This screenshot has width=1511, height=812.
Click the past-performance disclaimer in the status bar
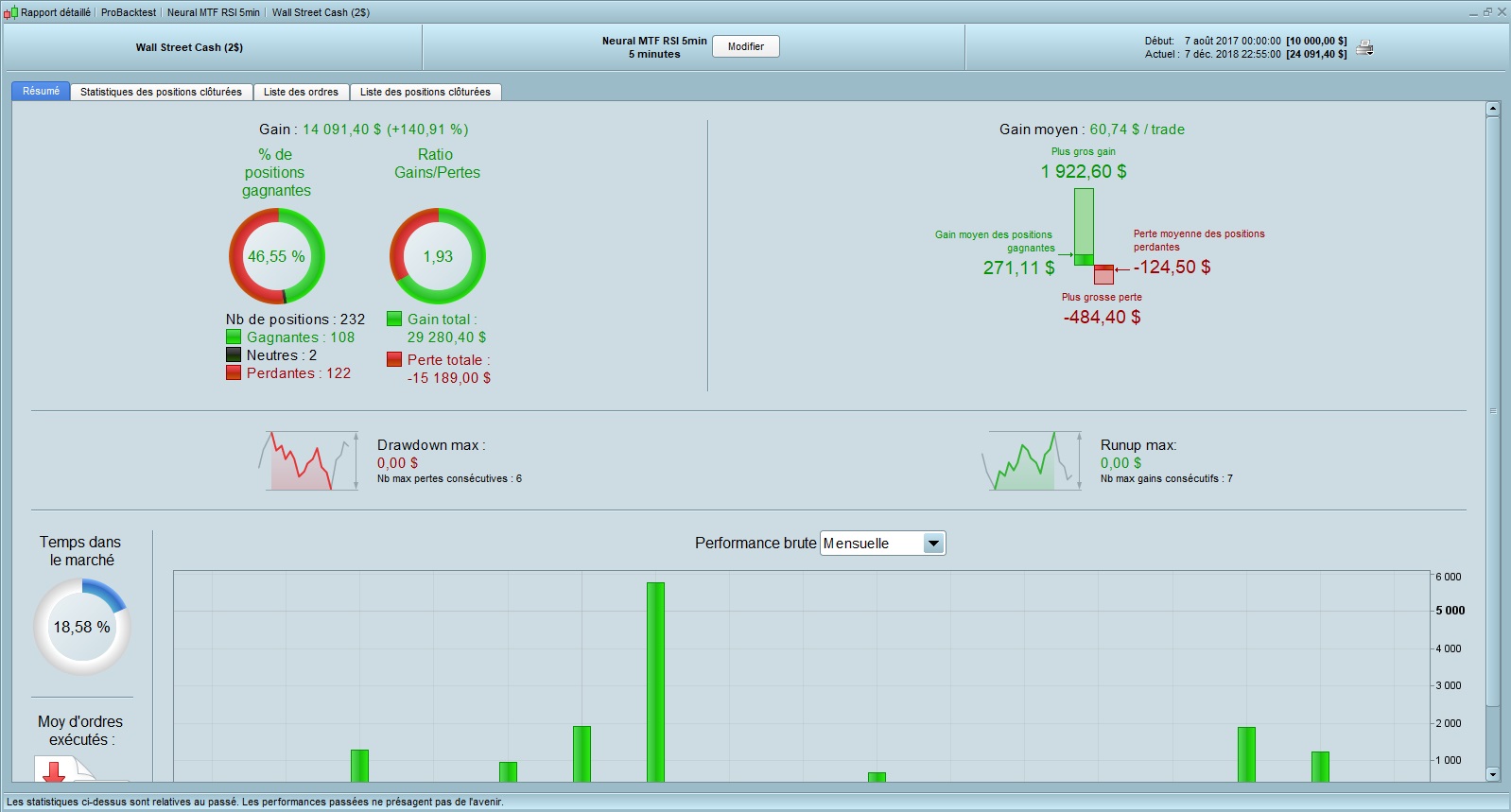pyautogui.click(x=255, y=802)
